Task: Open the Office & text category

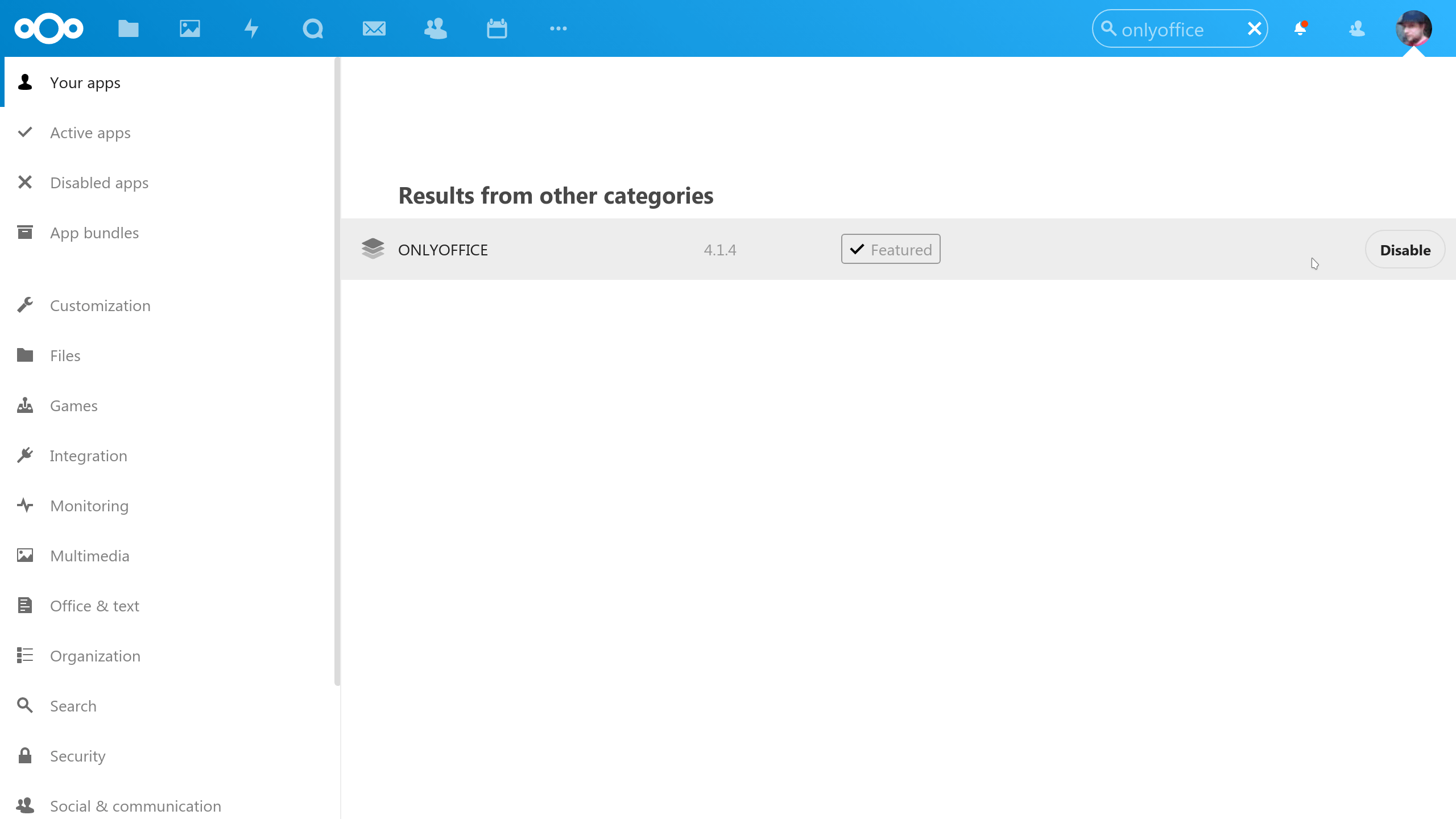Action: click(169, 606)
